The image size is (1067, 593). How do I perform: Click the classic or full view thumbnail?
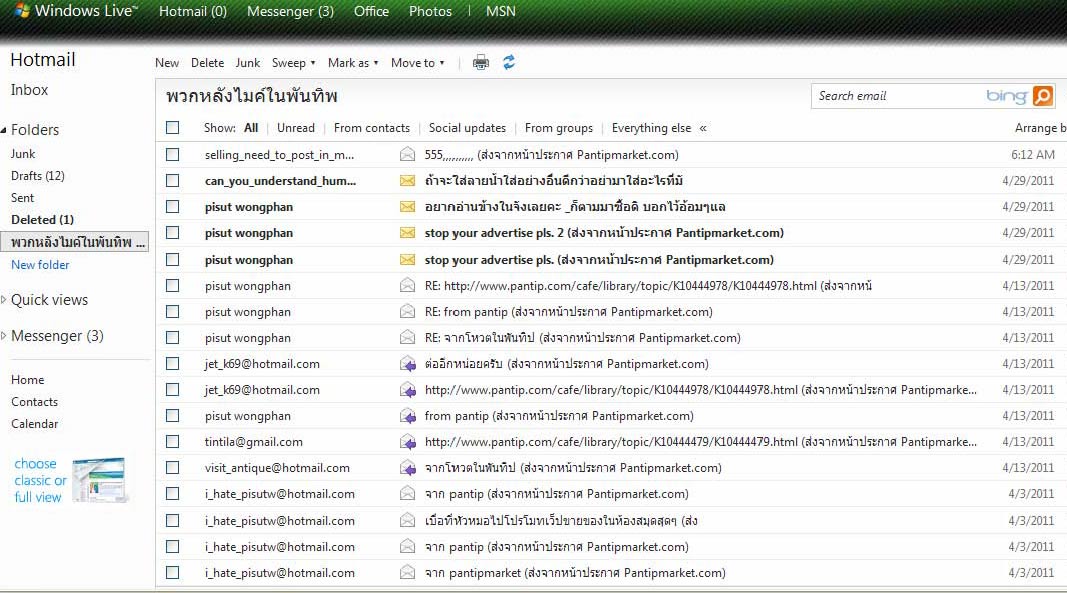pyautogui.click(x=99, y=480)
